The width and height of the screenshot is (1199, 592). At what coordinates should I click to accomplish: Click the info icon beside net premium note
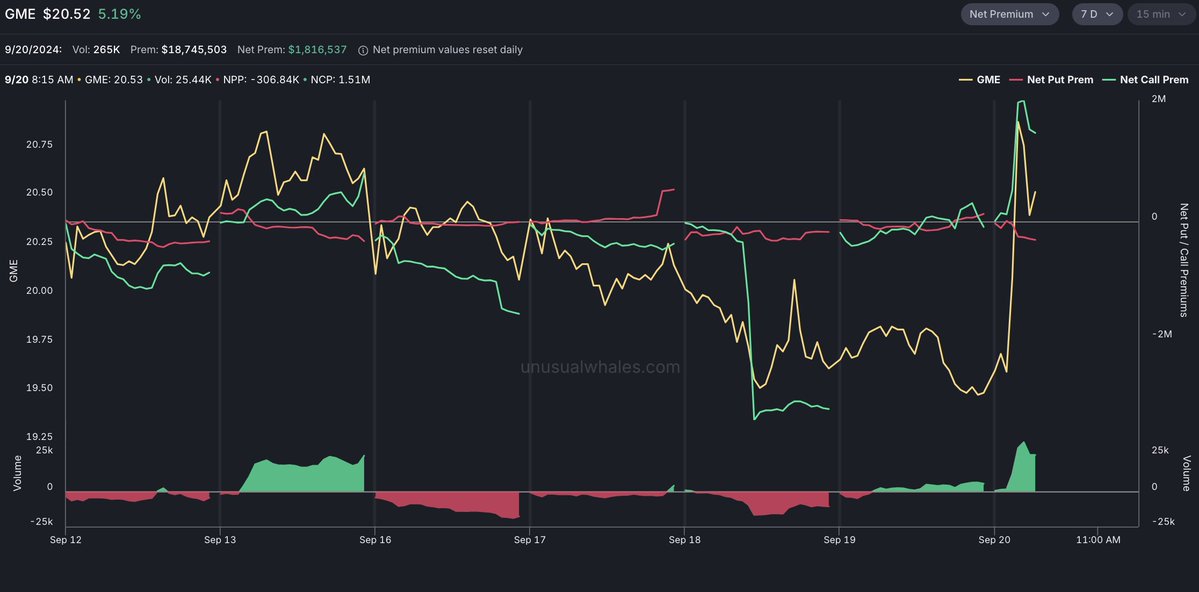pos(363,50)
